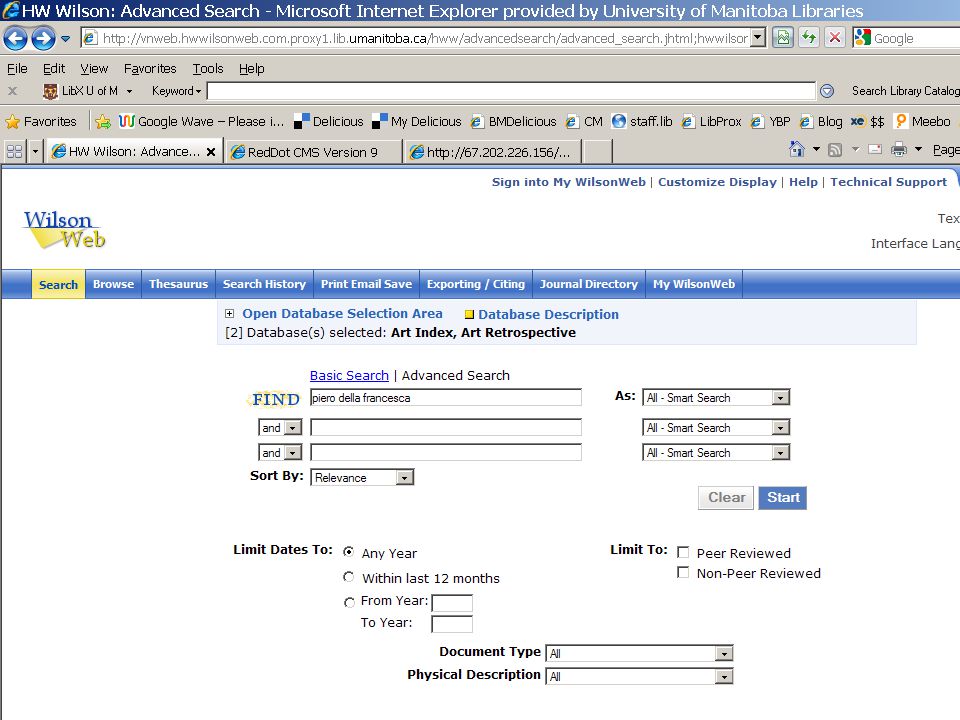Open the Delicious bookmark
Screen dimensions: 960x720
pos(329,121)
